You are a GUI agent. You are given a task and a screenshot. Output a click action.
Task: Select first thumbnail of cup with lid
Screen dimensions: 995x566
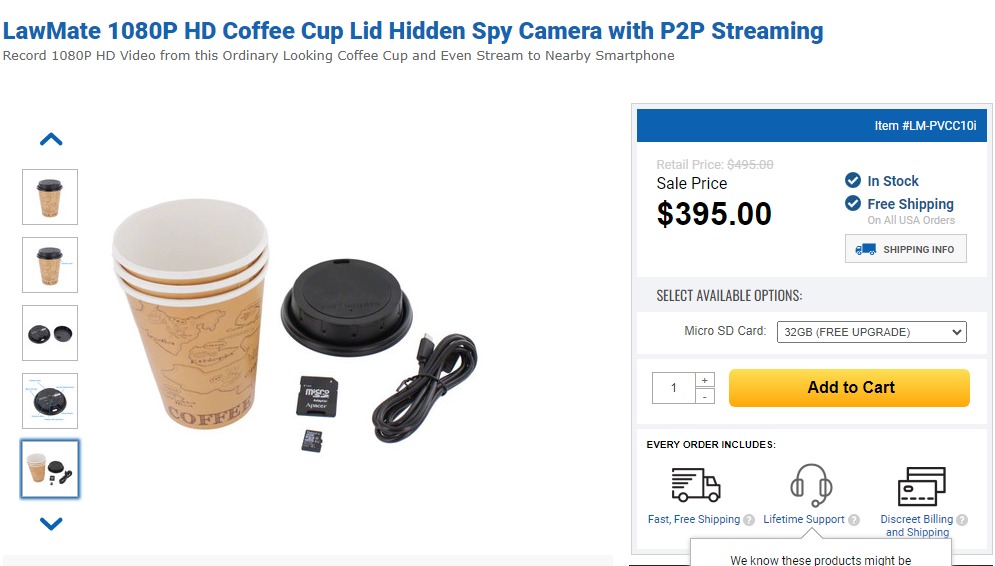point(50,197)
